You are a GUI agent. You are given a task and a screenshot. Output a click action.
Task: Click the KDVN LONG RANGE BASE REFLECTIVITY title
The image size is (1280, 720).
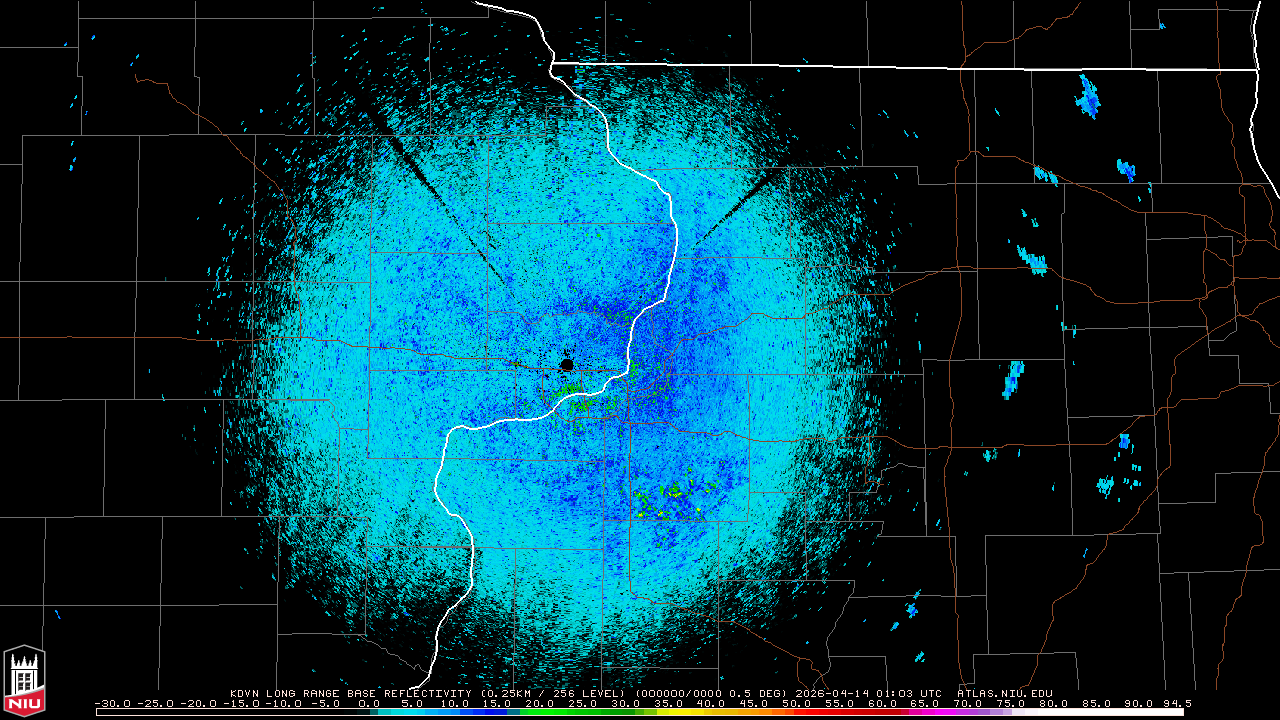pyautogui.click(x=350, y=693)
